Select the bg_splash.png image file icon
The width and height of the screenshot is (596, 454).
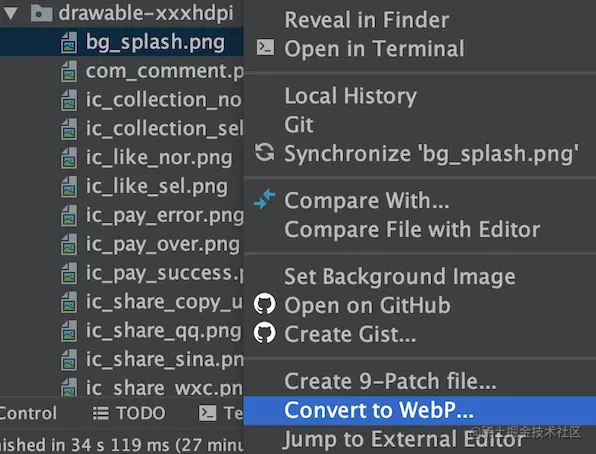pyautogui.click(x=69, y=42)
